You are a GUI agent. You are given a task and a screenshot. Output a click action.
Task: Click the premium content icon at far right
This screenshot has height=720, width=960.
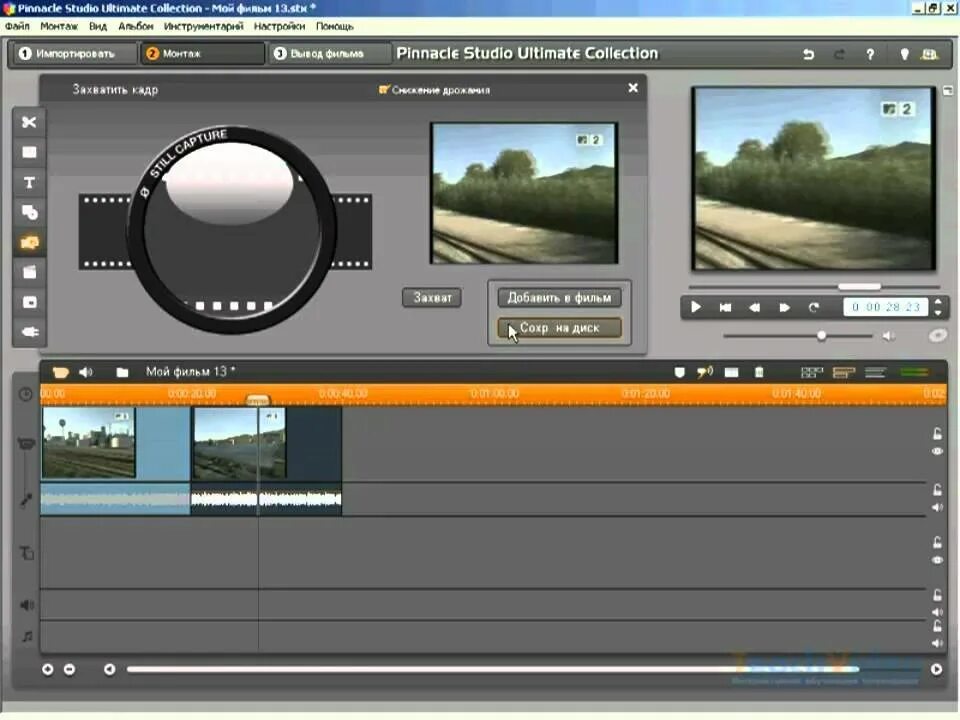pos(929,54)
